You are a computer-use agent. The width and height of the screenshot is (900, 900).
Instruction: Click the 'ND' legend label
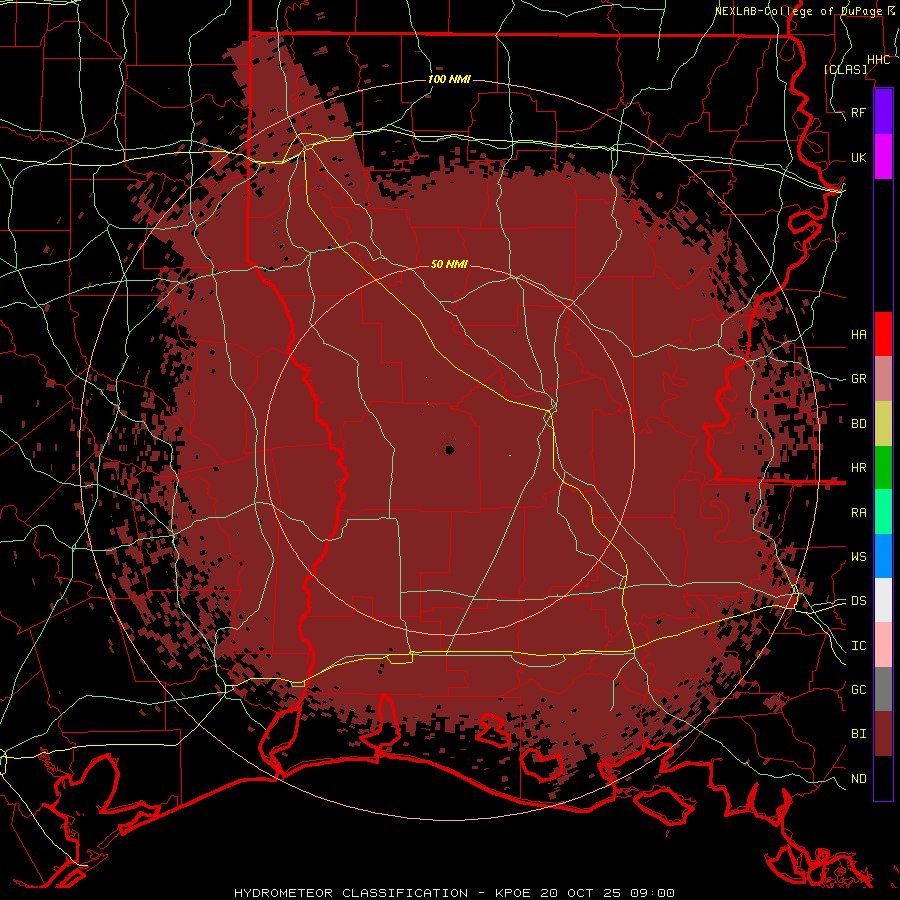pyautogui.click(x=859, y=779)
